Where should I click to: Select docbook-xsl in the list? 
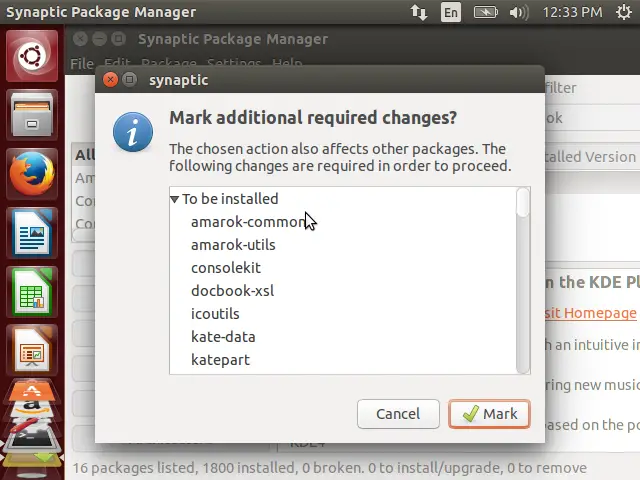pyautogui.click(x=232, y=291)
